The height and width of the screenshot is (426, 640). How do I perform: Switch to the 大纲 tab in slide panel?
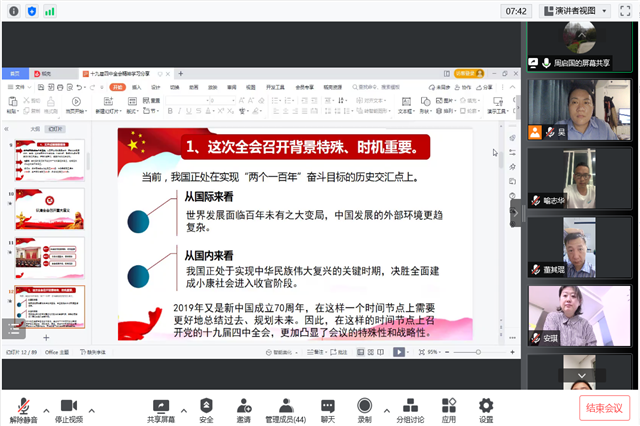tap(33, 129)
